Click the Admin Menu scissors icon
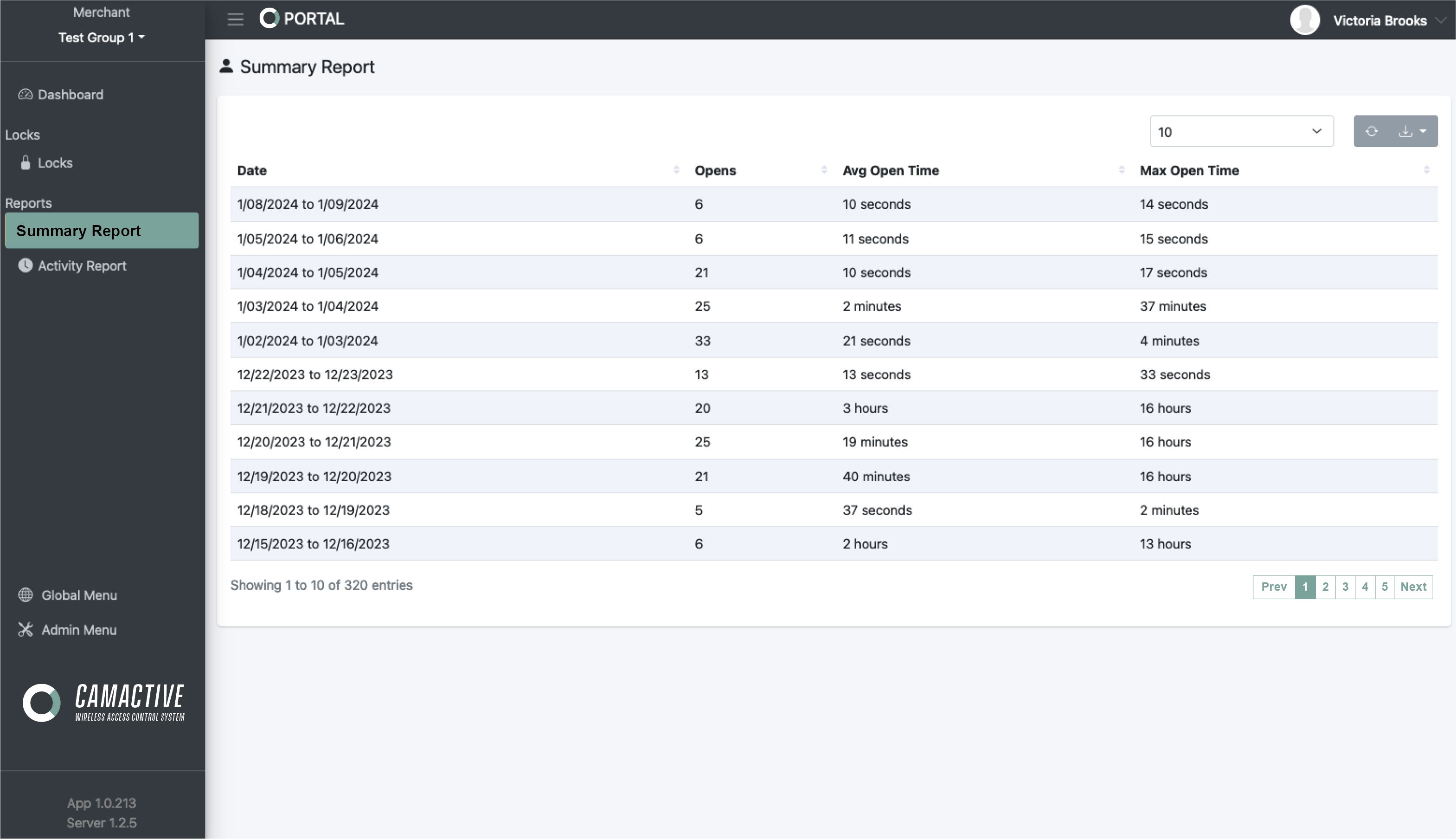Screen dimensions: 1456x839 26,630
